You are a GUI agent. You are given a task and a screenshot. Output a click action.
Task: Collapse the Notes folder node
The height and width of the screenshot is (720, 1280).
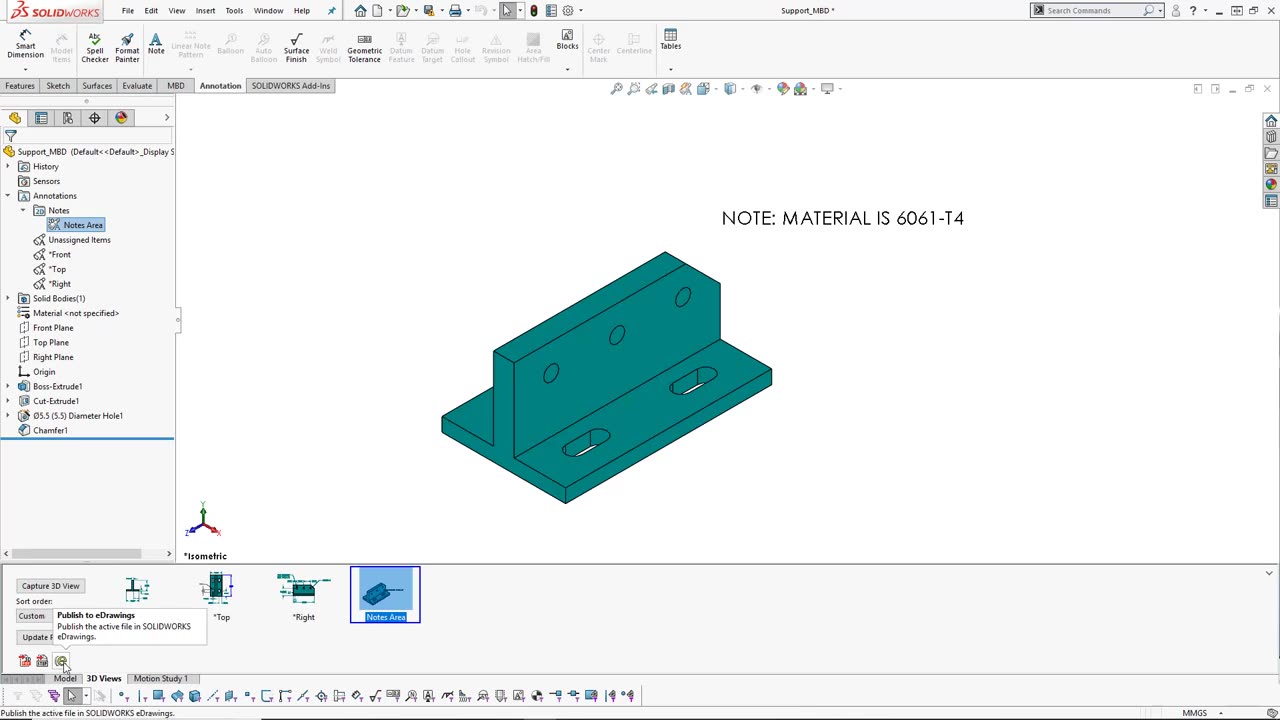pyautogui.click(x=23, y=210)
